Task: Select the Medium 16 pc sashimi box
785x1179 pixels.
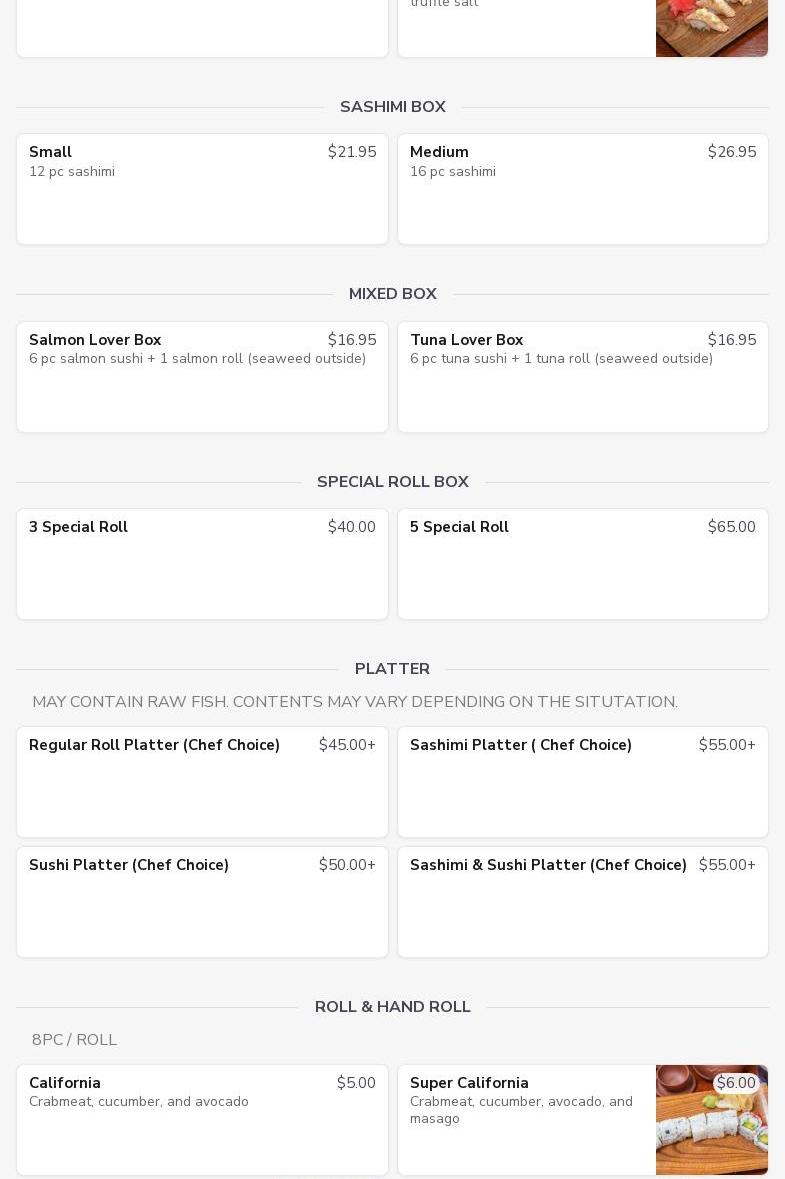Action: 583,189
